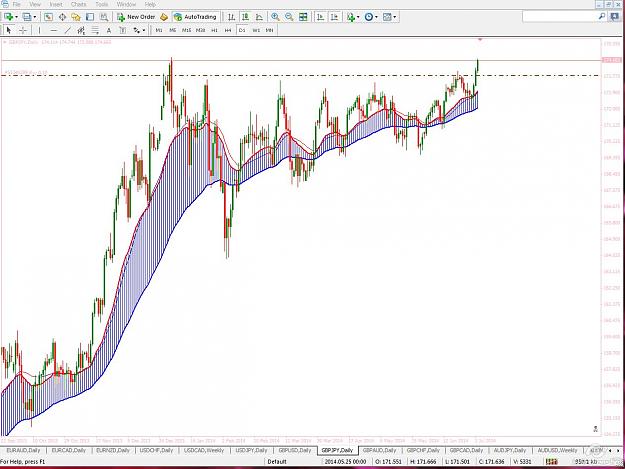Open the MetaEditor yellow book icon
The width and height of the screenshot is (625, 469).
point(164,17)
